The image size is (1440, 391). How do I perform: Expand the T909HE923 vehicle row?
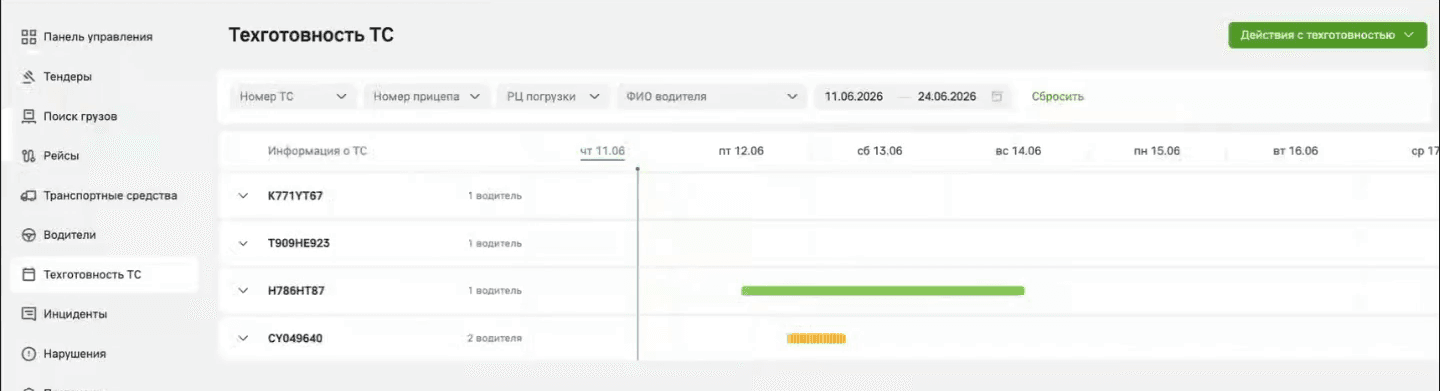(x=243, y=243)
